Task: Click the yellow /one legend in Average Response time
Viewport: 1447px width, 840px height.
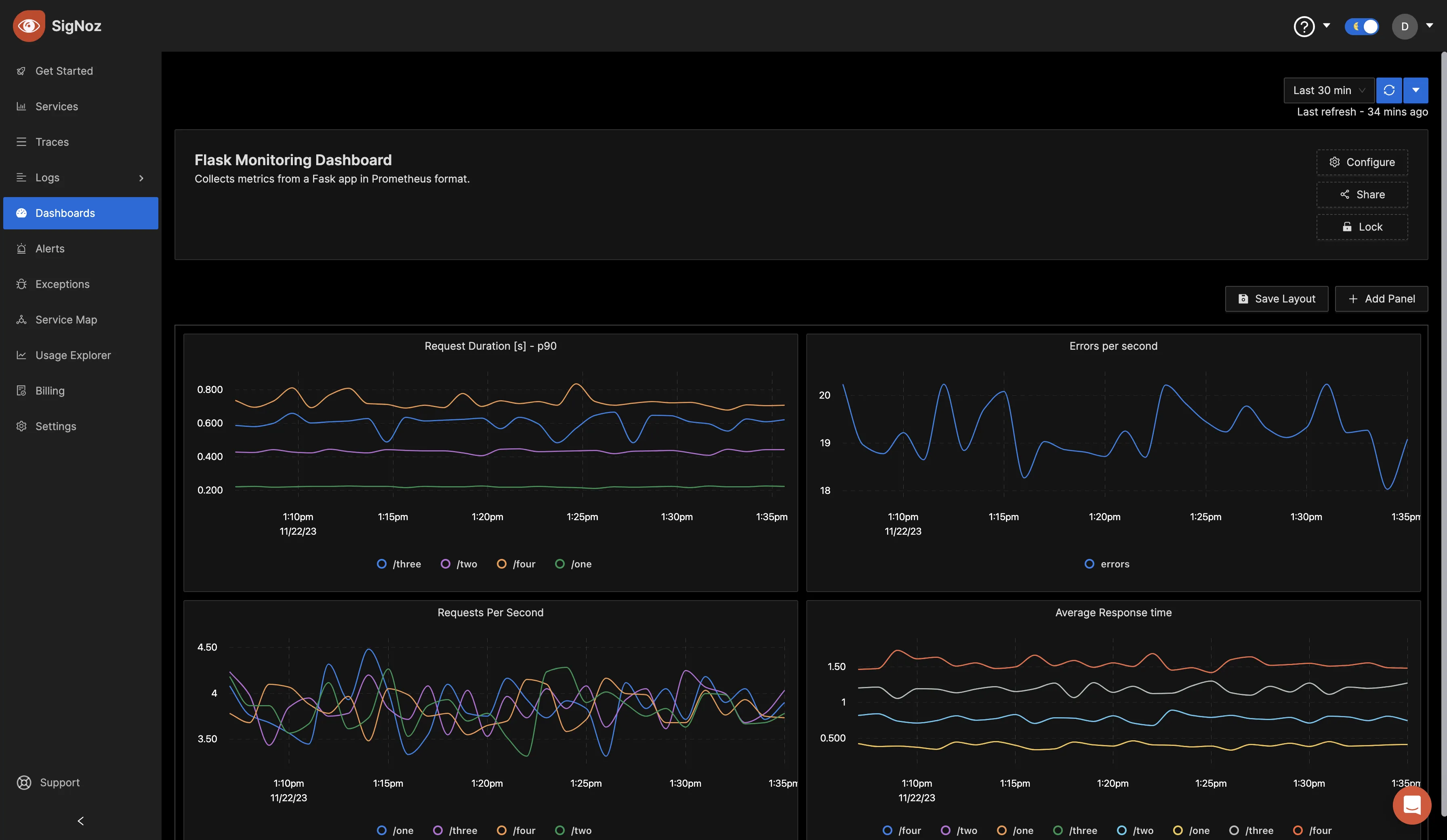Action: [1191, 830]
